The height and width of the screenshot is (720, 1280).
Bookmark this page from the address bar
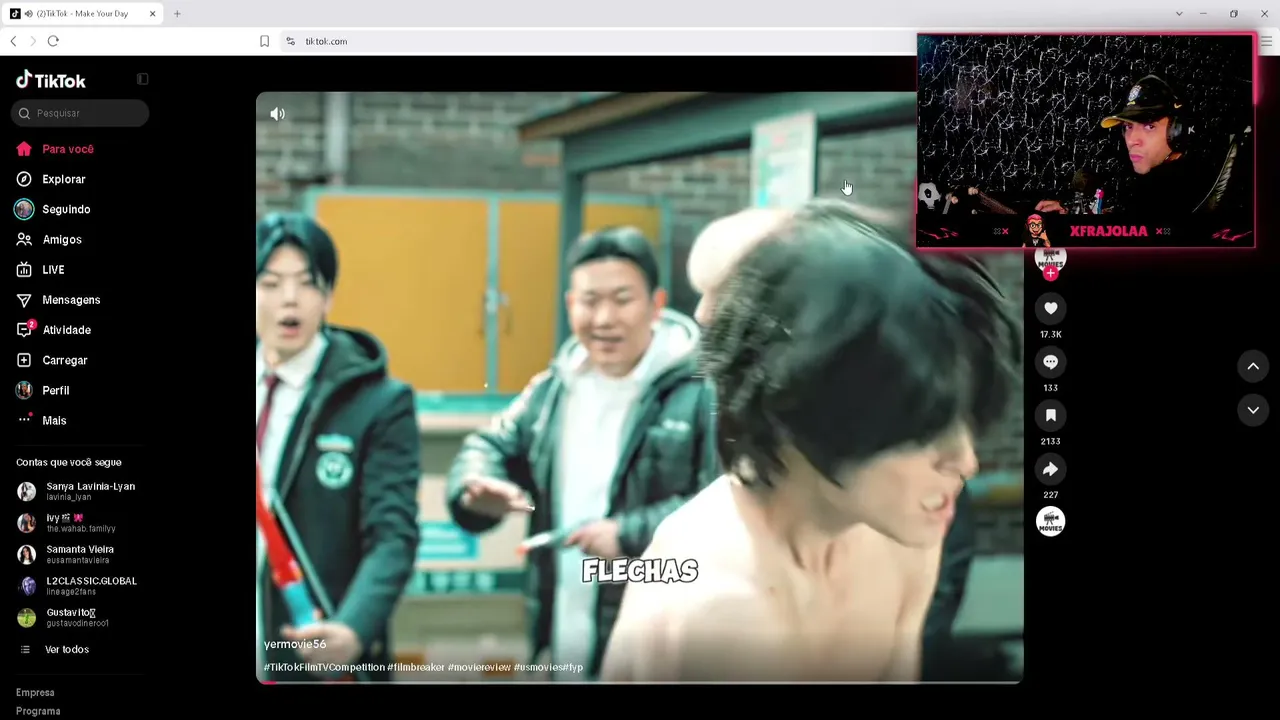point(264,41)
